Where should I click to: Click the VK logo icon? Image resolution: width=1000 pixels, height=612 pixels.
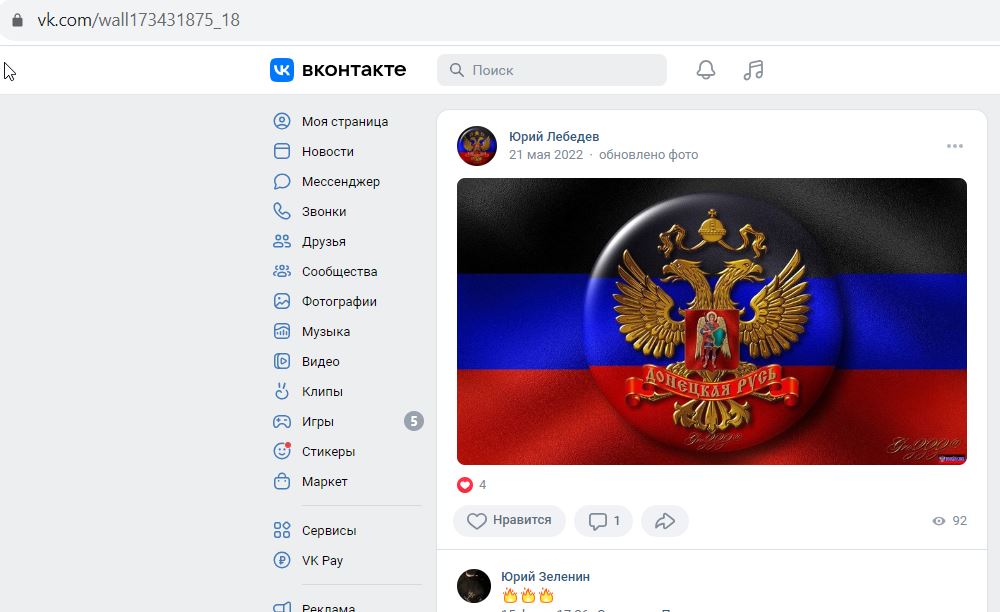pos(281,69)
